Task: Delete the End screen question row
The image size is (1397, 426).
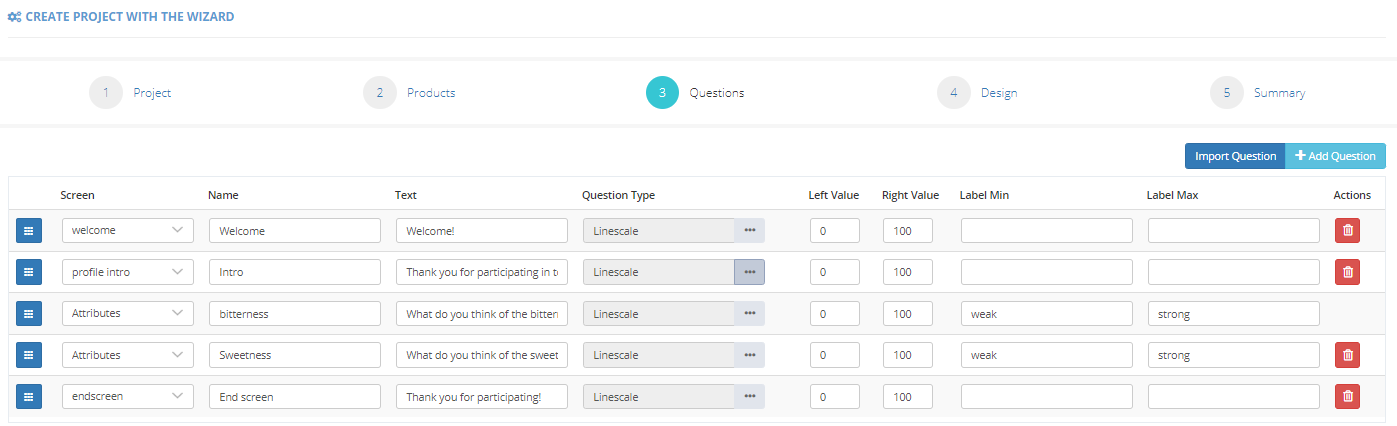Action: pos(1347,397)
